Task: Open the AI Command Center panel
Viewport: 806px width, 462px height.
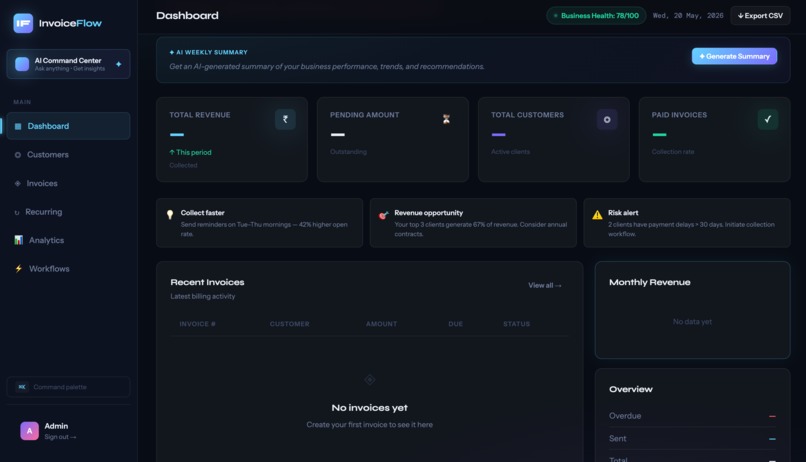Action: 68,64
